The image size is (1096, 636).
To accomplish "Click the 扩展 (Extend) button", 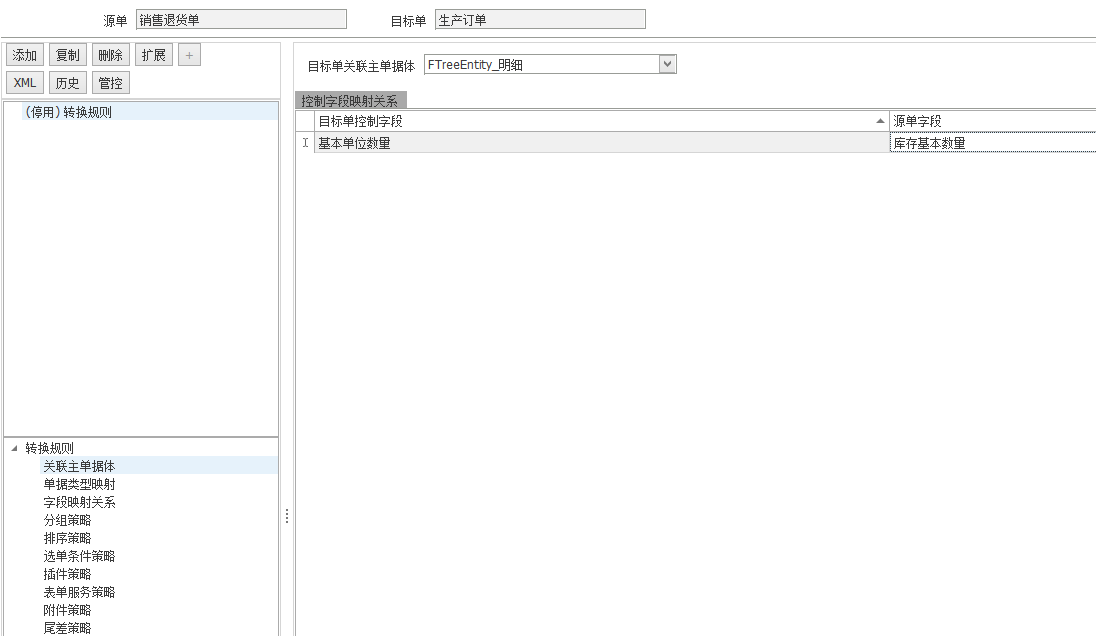I will (x=154, y=55).
